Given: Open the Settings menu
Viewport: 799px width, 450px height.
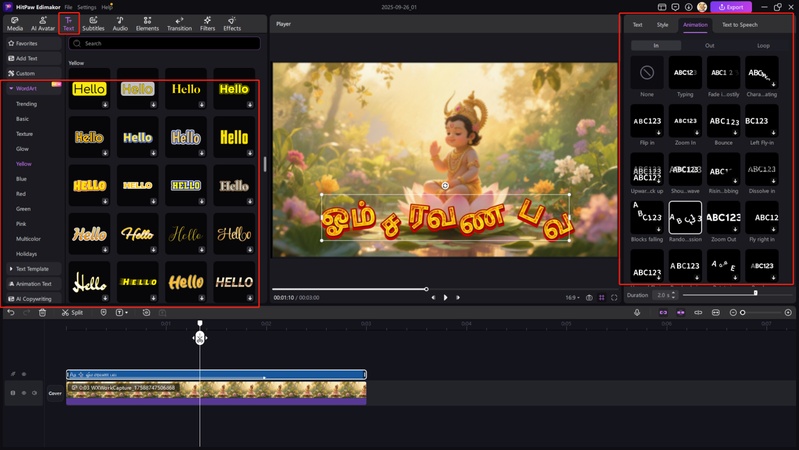Looking at the screenshot, I should pos(87,7).
